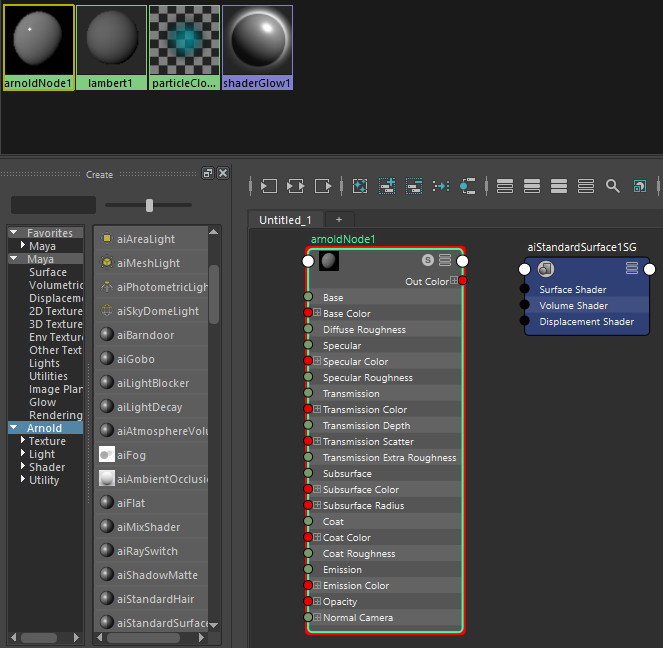Collapse the Favorites tree category
The width and height of the screenshot is (663, 648).
pyautogui.click(x=14, y=232)
